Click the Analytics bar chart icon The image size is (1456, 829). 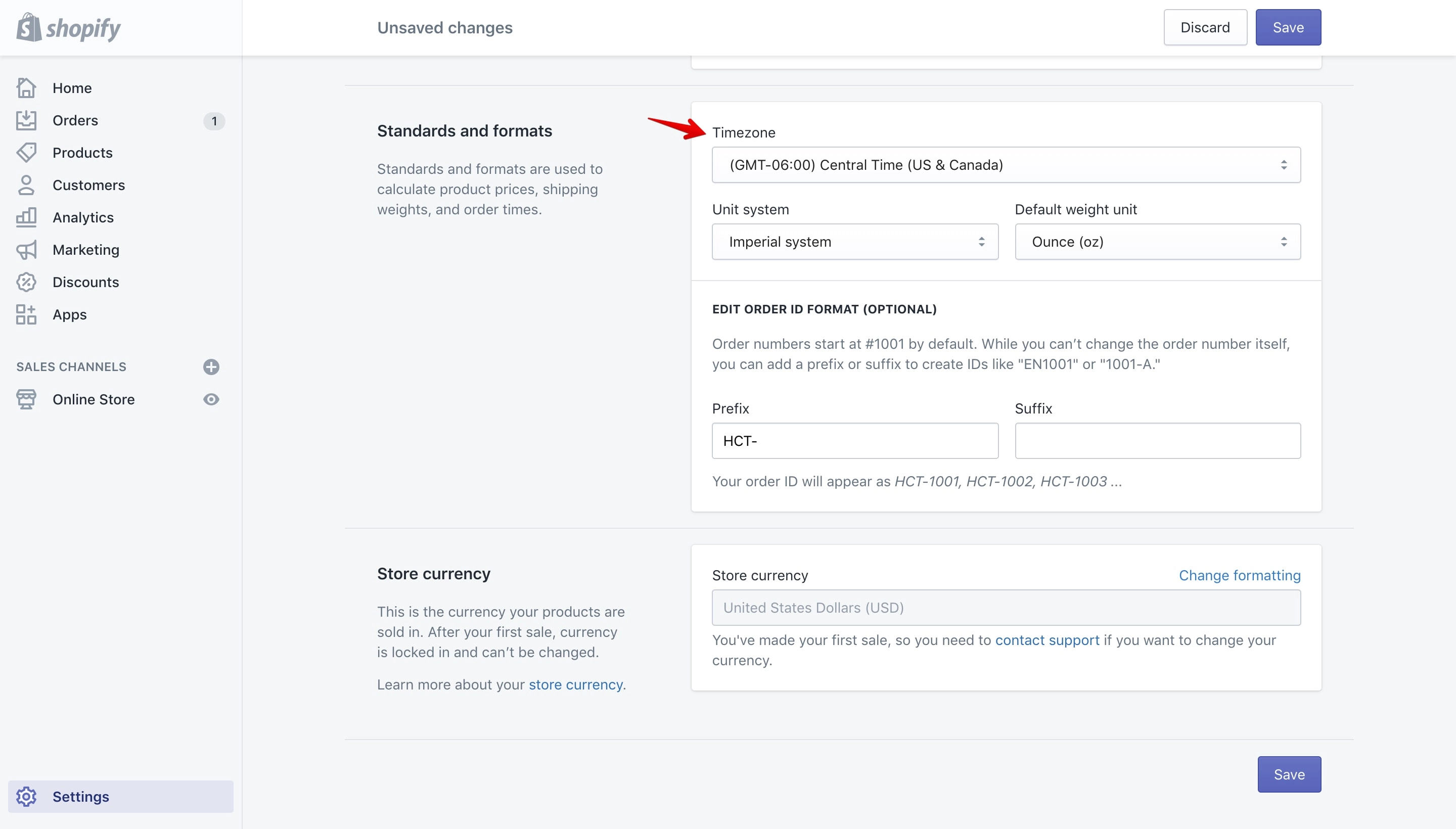tap(26, 217)
